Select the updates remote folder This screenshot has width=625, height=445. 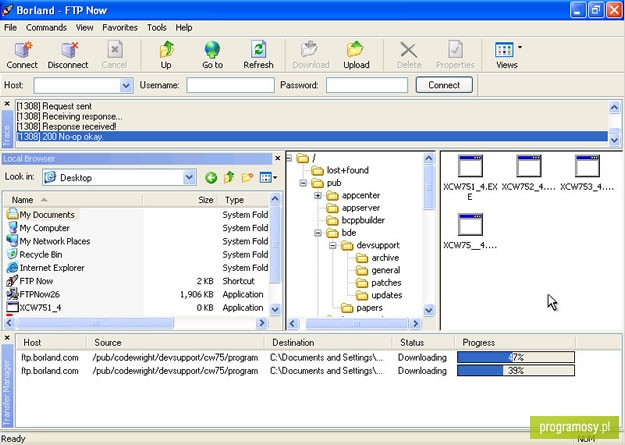[379, 295]
